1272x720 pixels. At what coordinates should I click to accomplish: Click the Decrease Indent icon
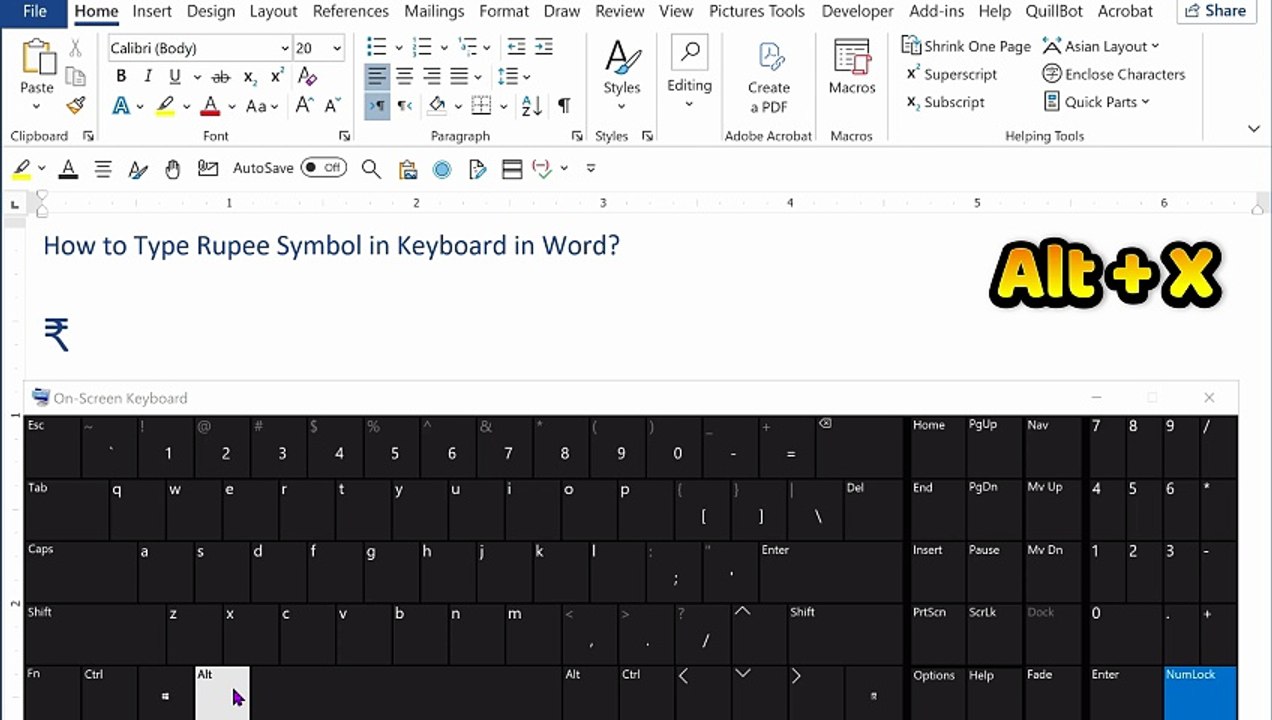pos(516,47)
